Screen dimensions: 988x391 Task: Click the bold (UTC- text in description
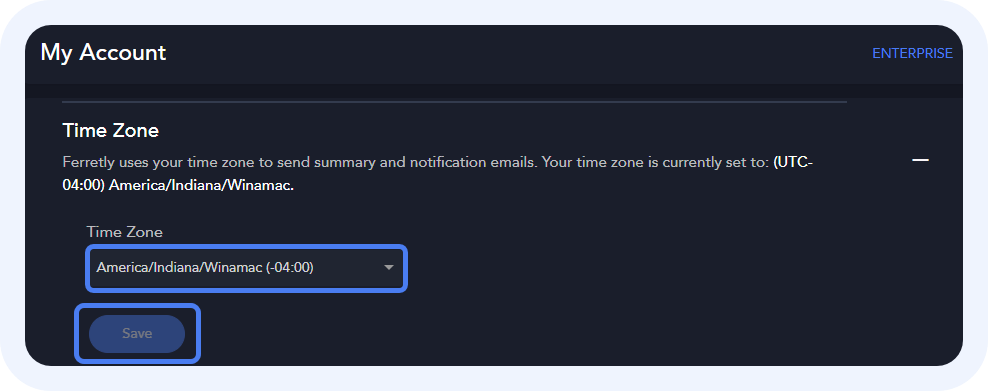(793, 162)
